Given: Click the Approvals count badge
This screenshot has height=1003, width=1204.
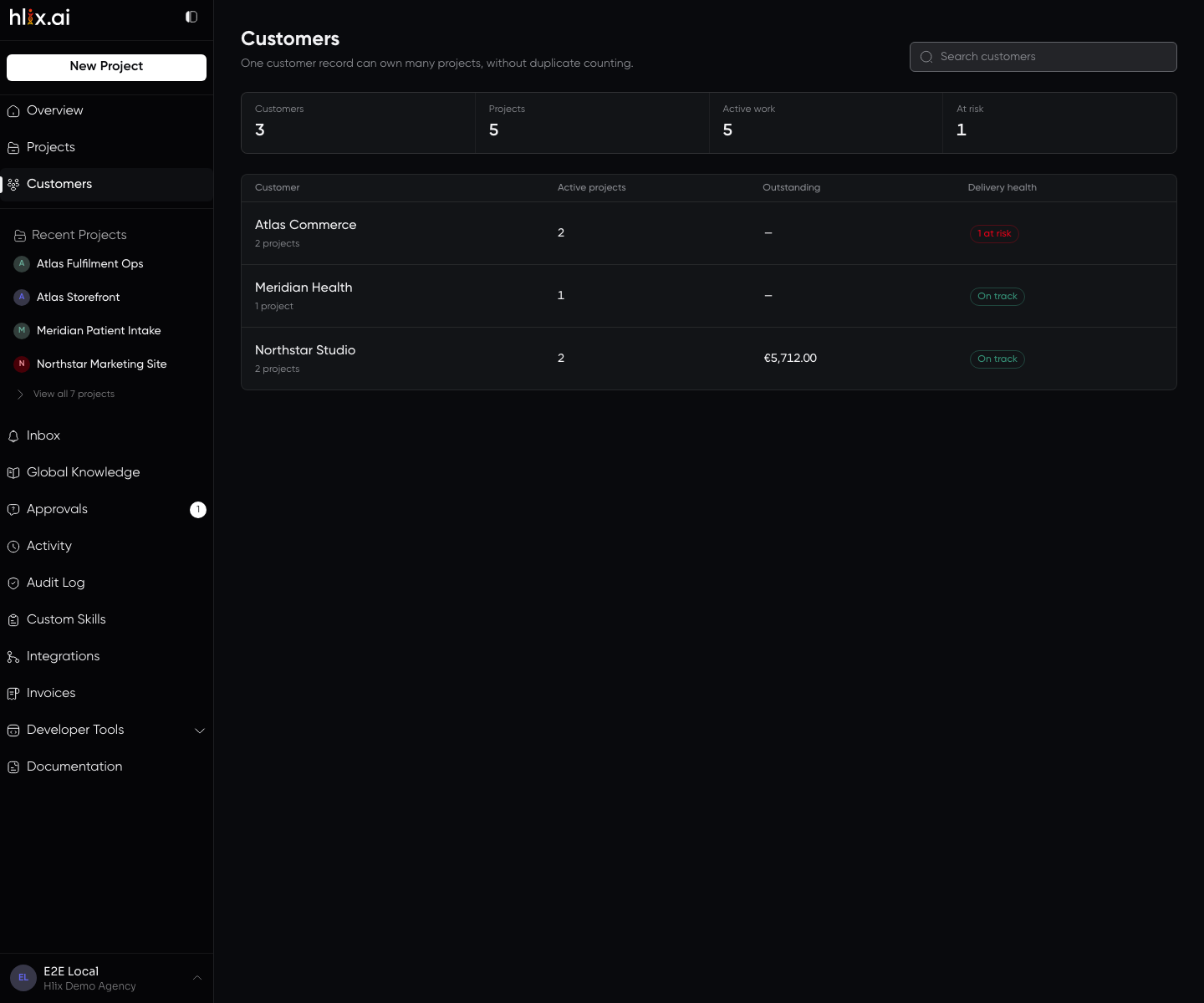Looking at the screenshot, I should (x=198, y=510).
